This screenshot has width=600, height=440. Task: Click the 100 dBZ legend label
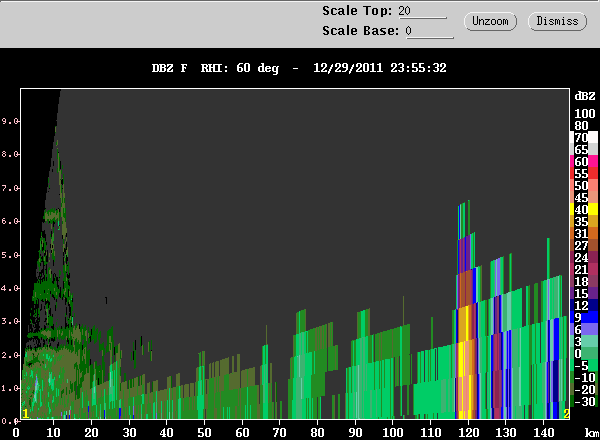(x=585, y=114)
